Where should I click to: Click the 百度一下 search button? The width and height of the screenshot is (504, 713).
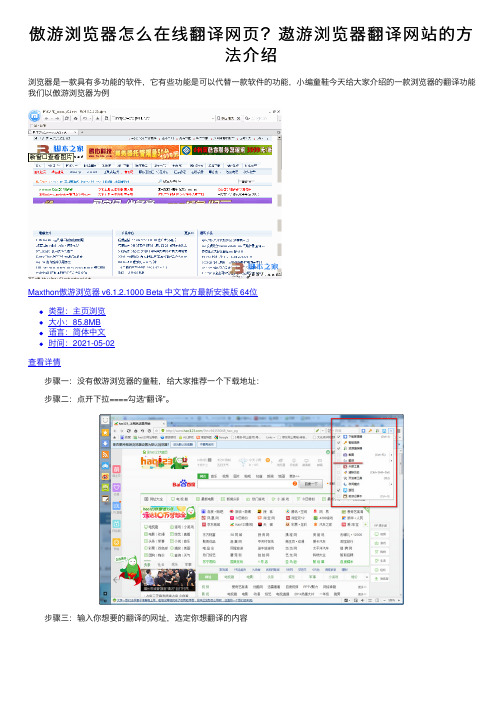(x=311, y=484)
